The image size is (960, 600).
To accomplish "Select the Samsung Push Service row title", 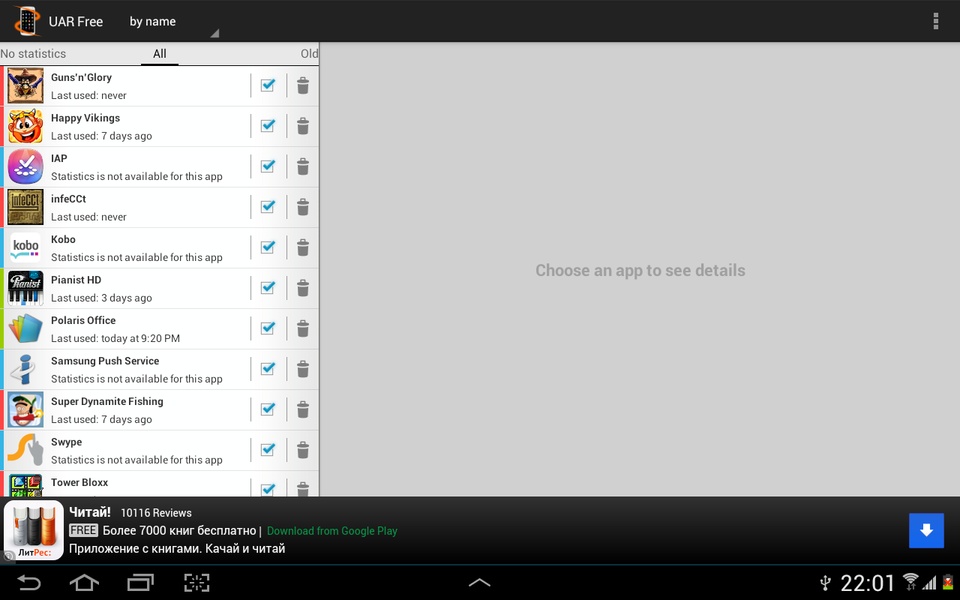I will point(105,361).
